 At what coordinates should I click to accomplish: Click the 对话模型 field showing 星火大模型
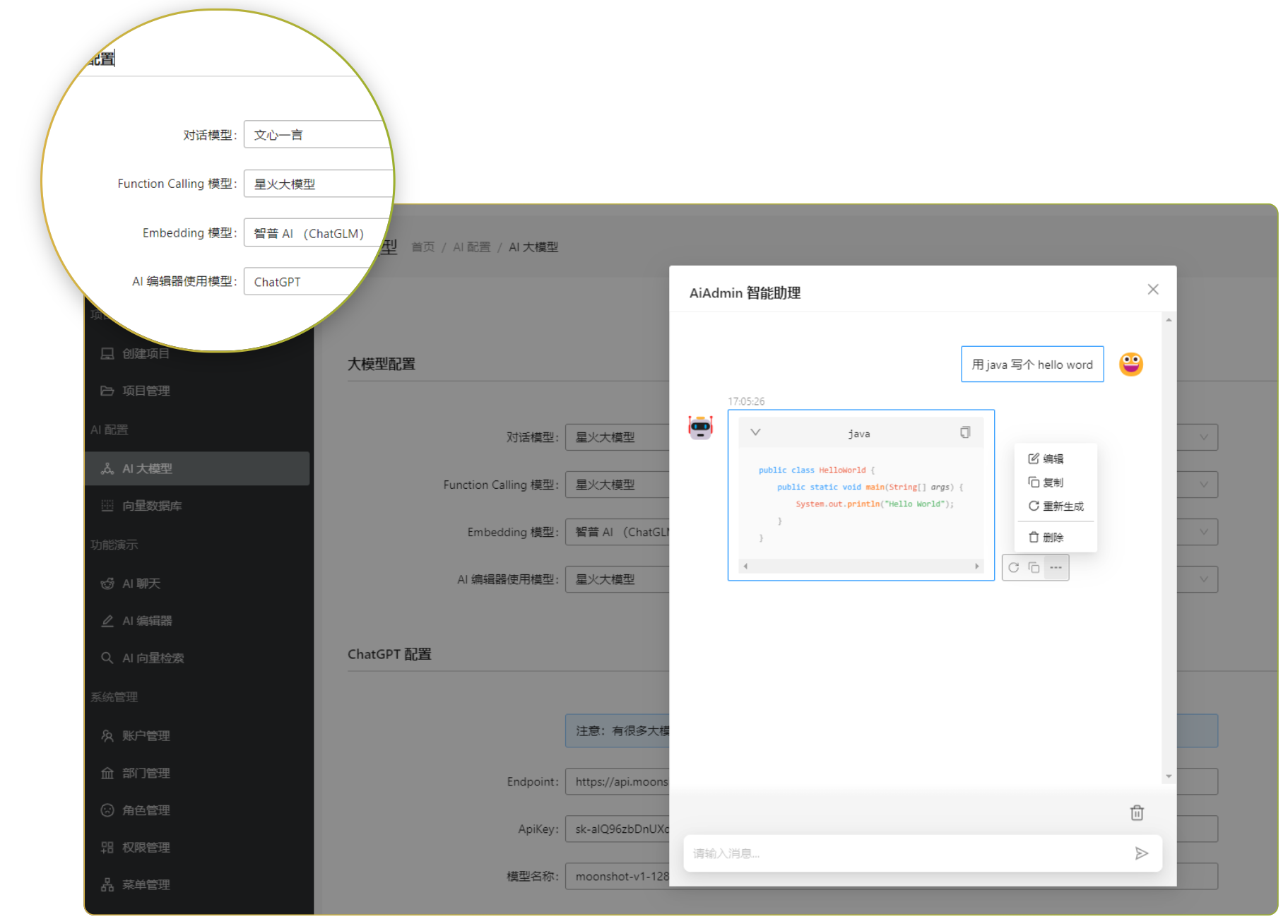[x=618, y=437]
